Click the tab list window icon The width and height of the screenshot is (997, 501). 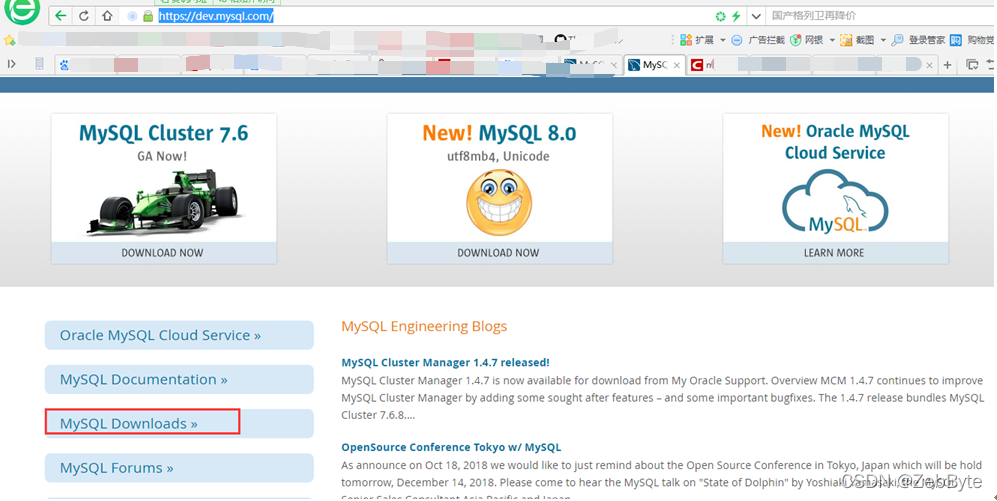click(972, 64)
